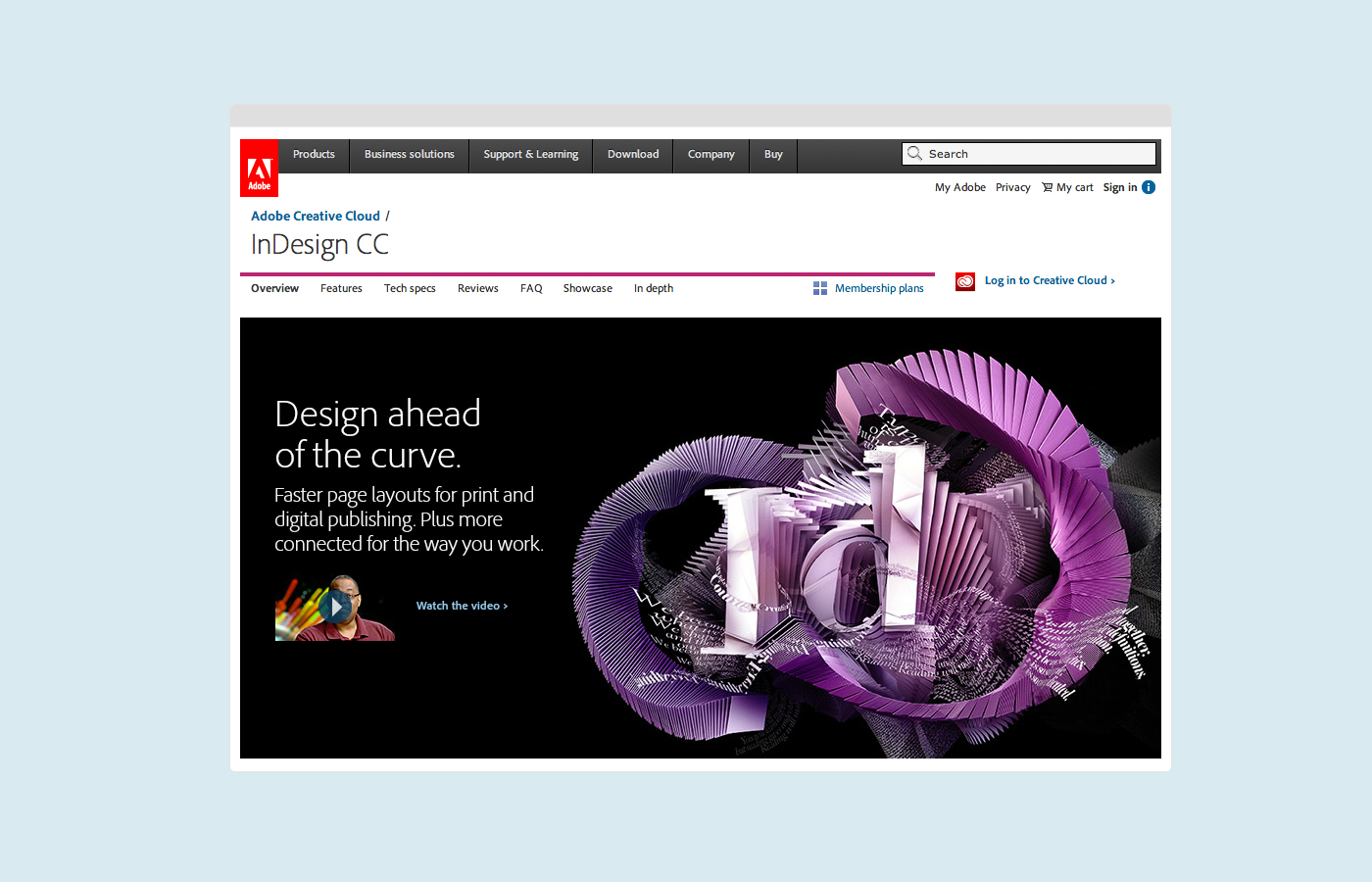Click the Membership plans grid icon
The image size is (1372, 882).
point(820,288)
